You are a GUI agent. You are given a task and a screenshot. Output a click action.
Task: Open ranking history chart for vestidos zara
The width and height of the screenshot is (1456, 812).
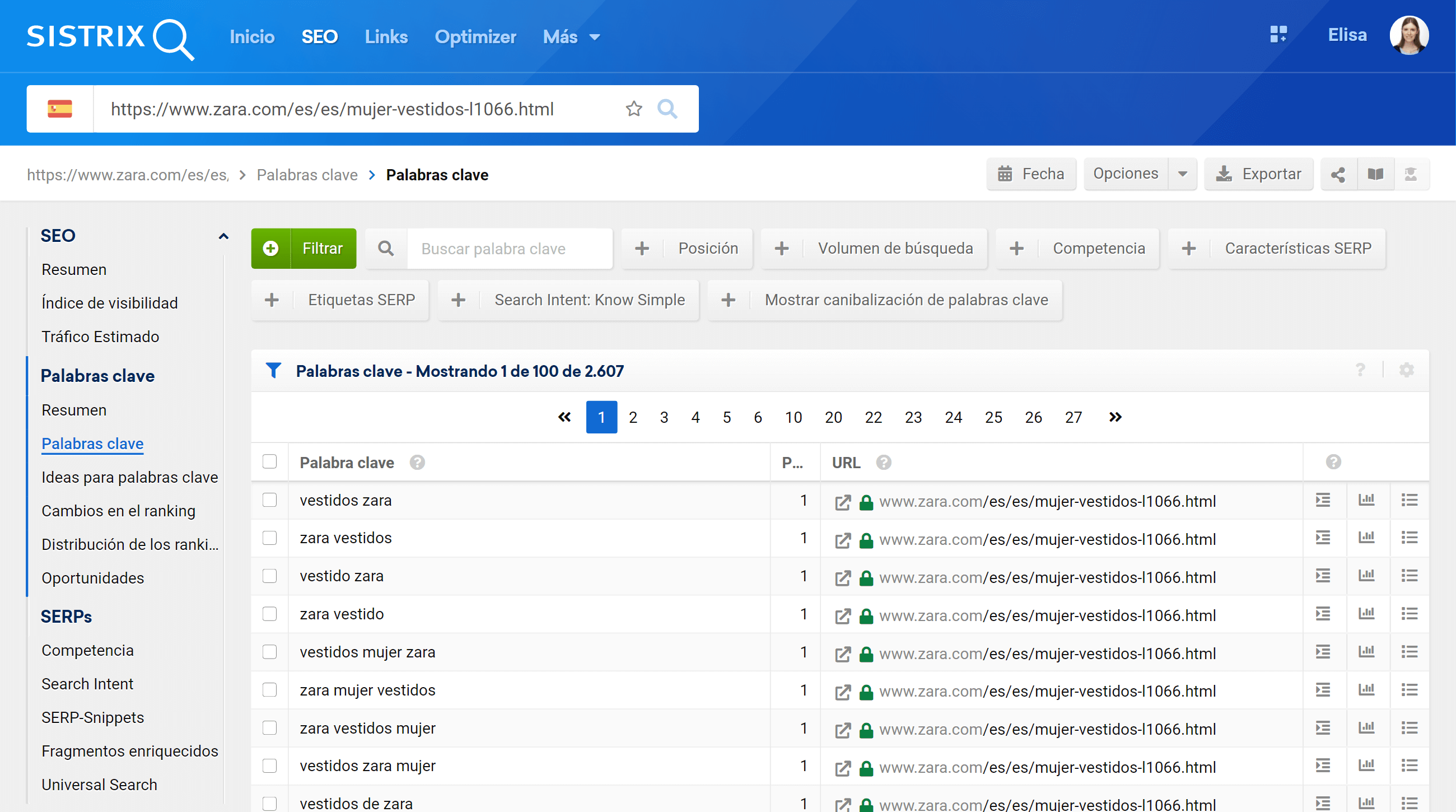tap(1366, 500)
